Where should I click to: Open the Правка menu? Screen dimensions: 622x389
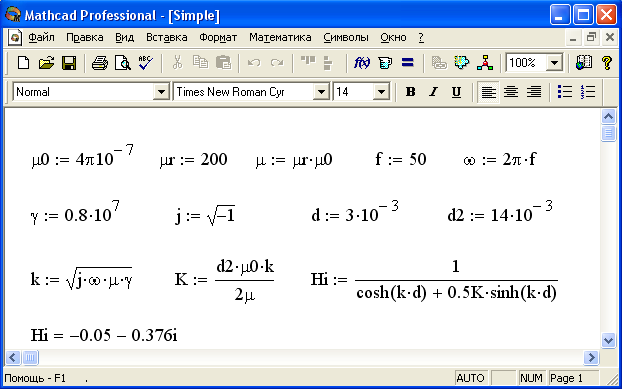(x=84, y=38)
